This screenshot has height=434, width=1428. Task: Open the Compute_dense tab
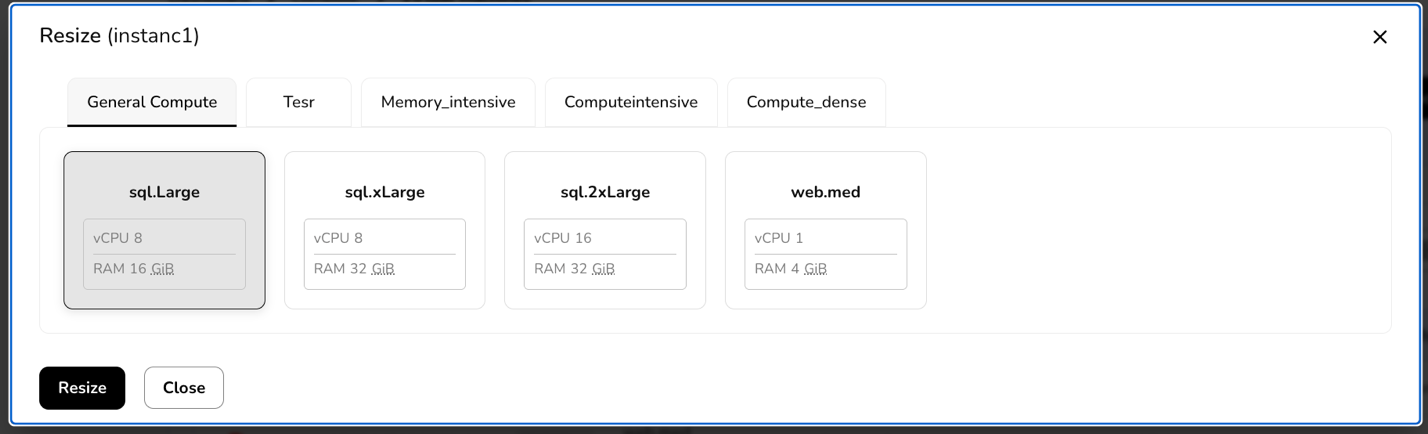(806, 102)
